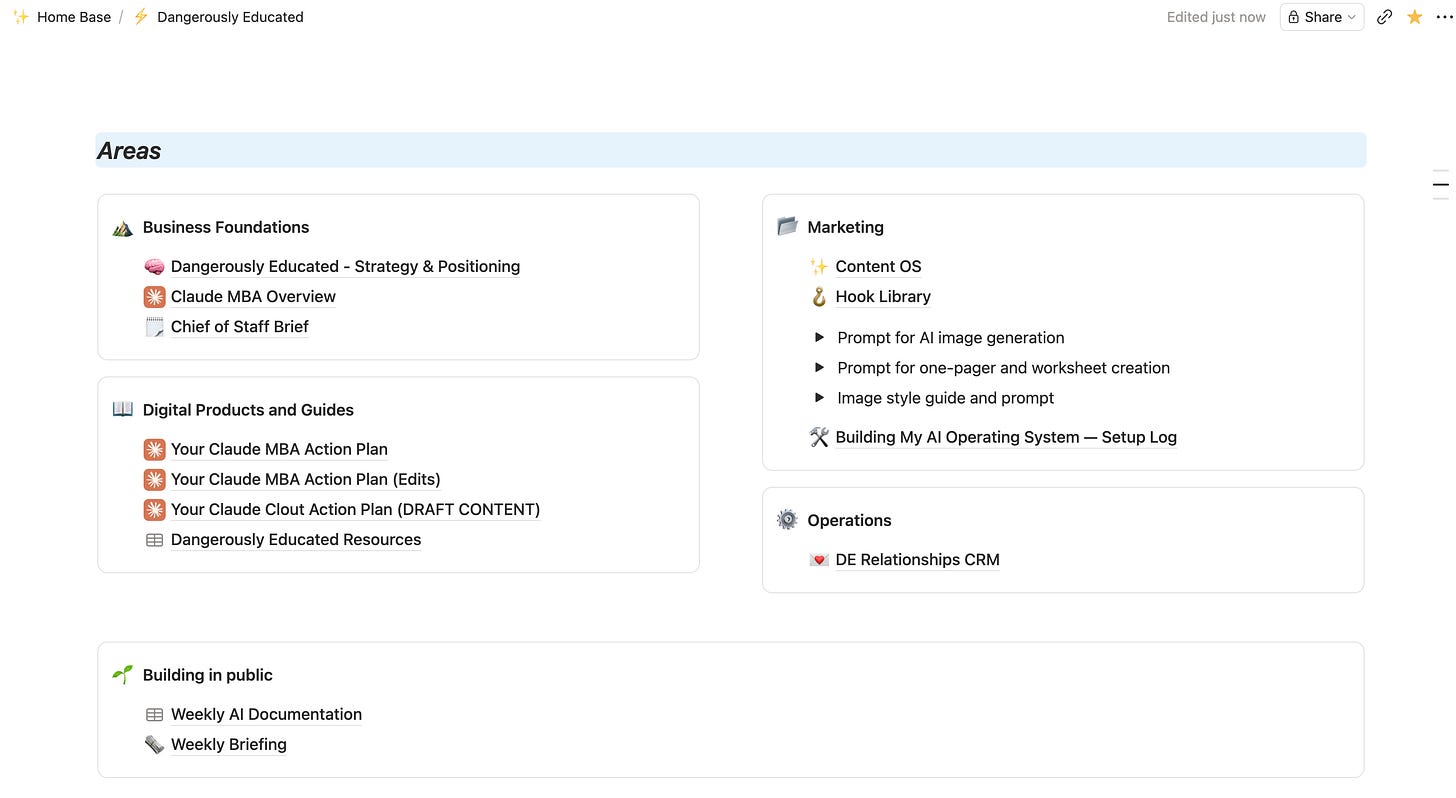Open the Claude MBA Overview page
1456x798 pixels.
[x=253, y=297]
